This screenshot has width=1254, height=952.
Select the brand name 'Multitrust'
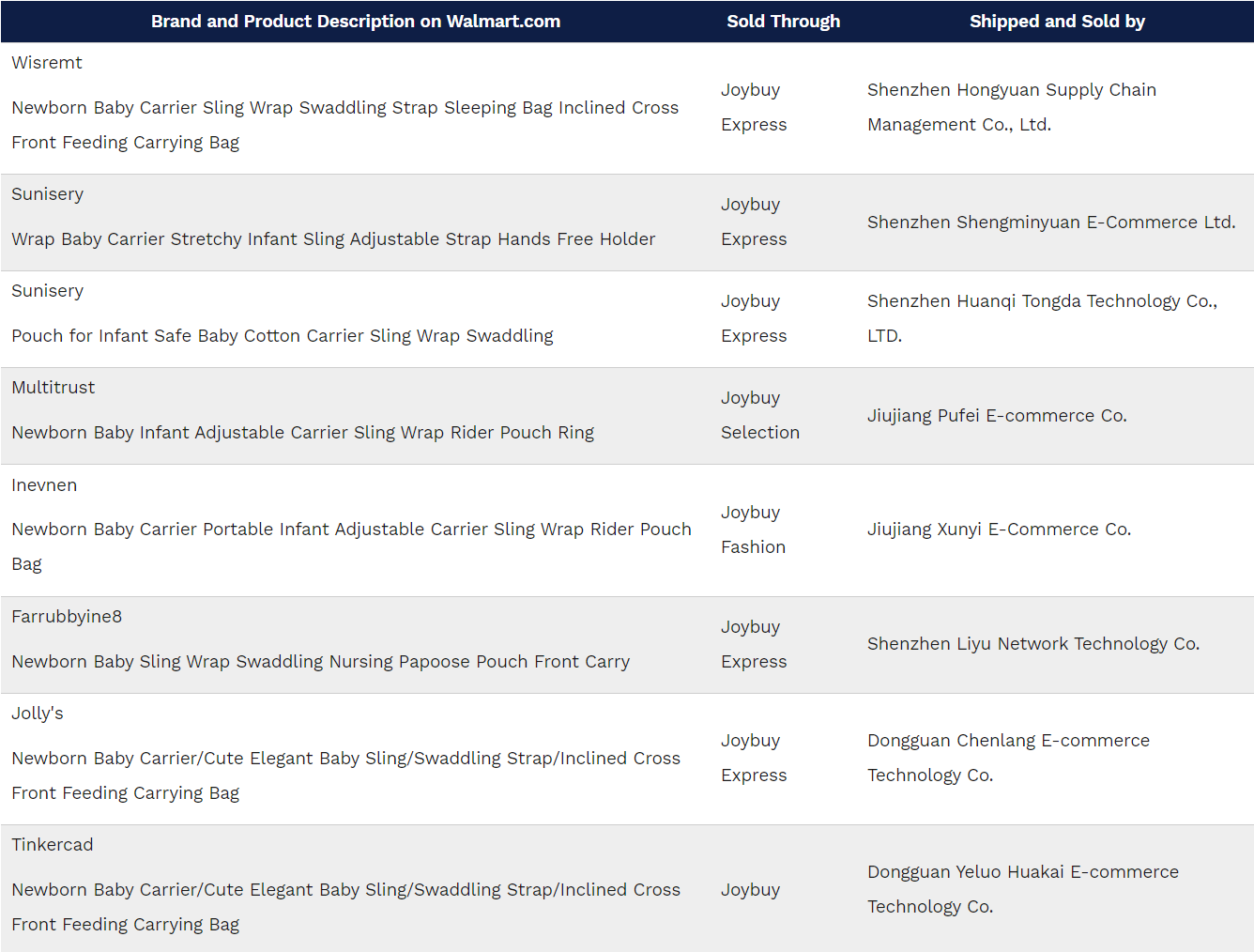click(53, 388)
